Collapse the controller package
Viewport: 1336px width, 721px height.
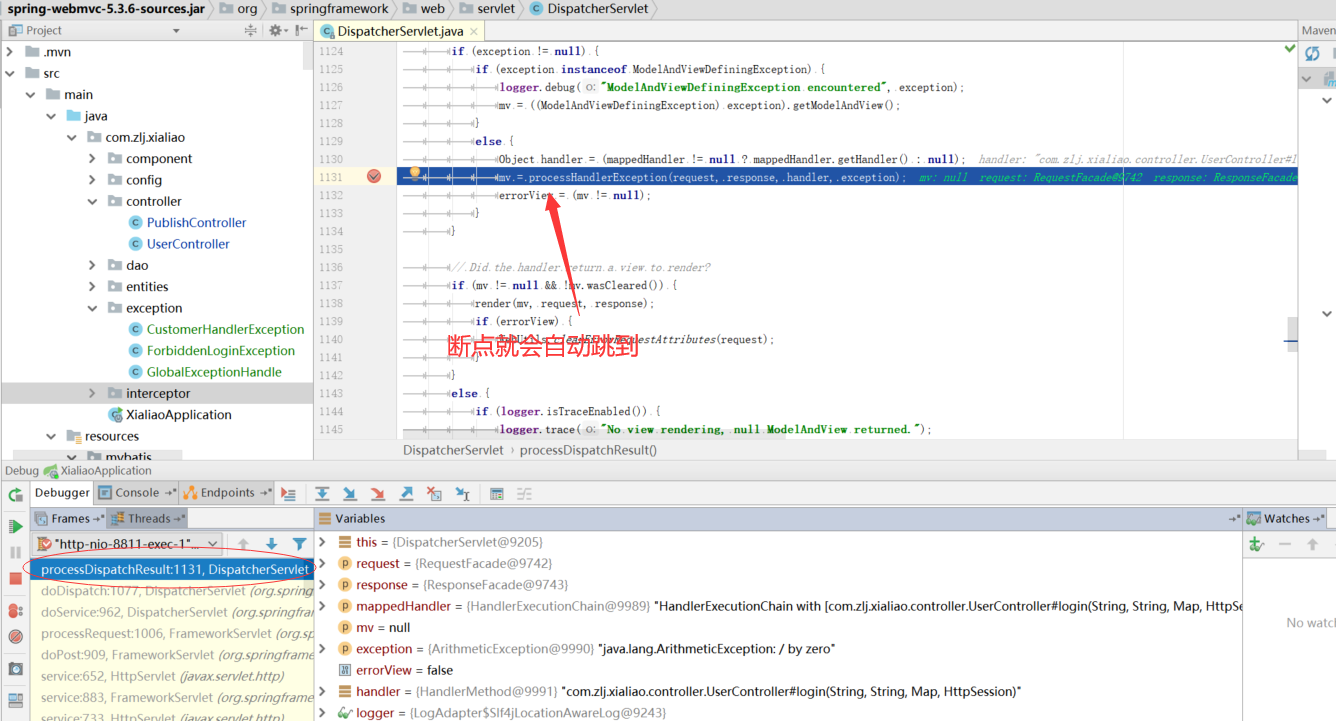pyautogui.click(x=92, y=201)
